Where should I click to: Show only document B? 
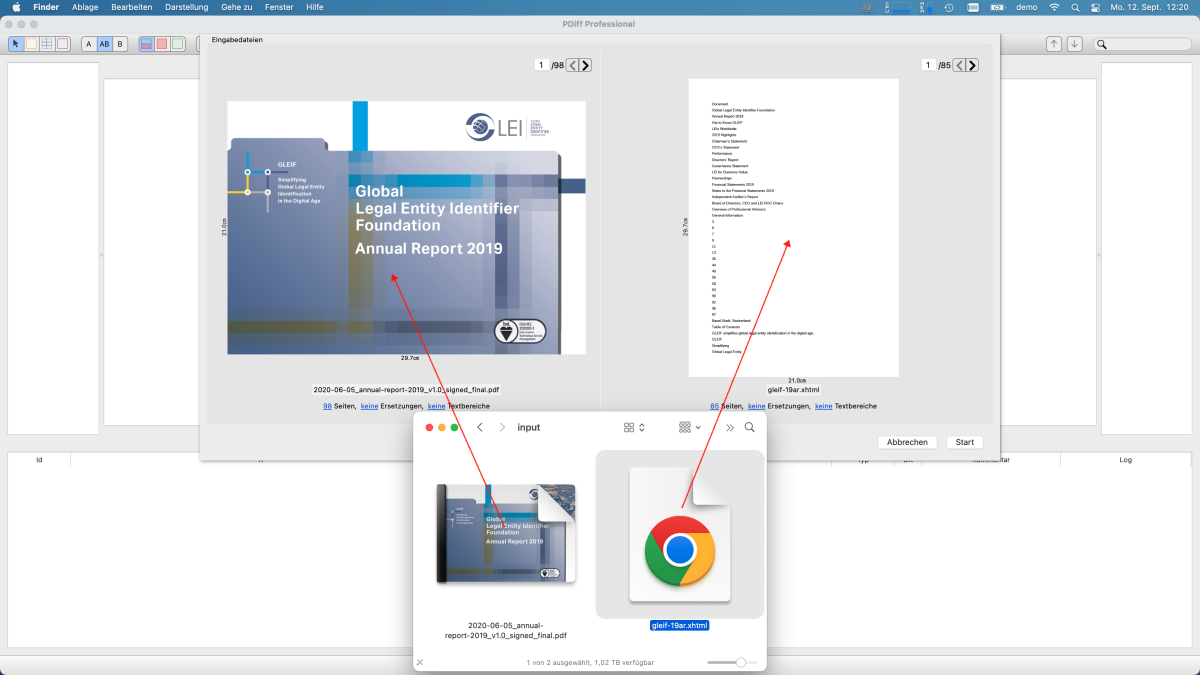pyautogui.click(x=120, y=44)
